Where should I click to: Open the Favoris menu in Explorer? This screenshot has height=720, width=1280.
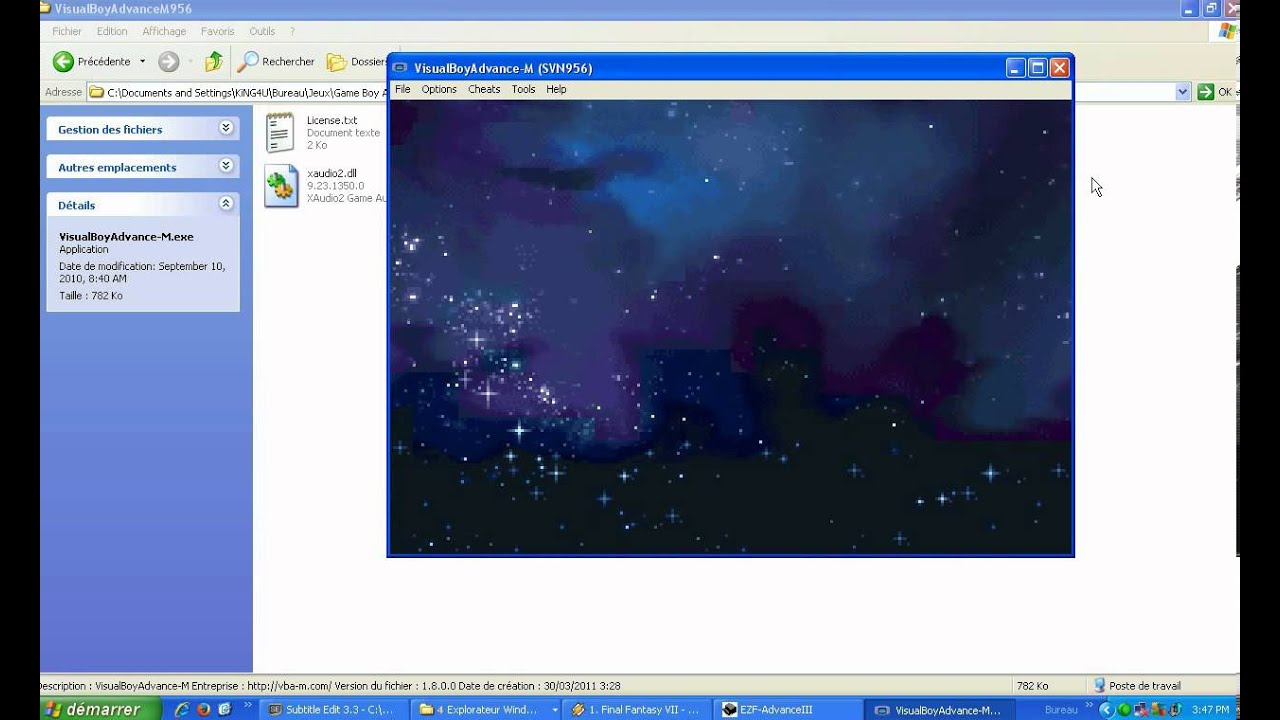click(x=217, y=31)
